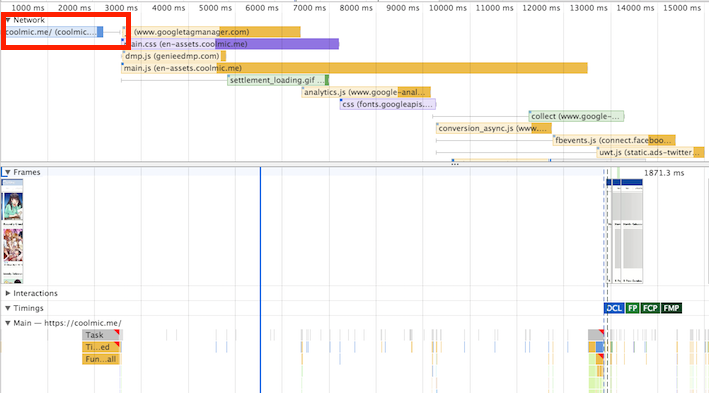Select the Fun...all function call block
709x393 pixels.
[x=101, y=359]
